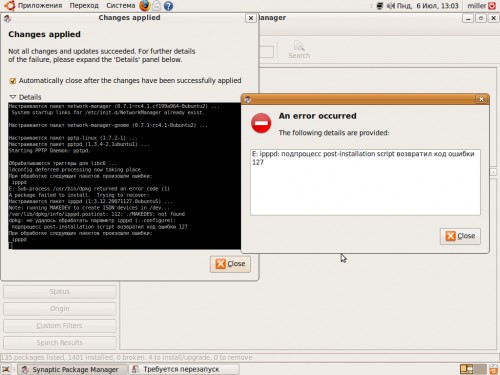Screen dimensions: 500x375
Task: Switch to Synaptic Package Manager taskbar entry
Action: [x=73, y=369]
